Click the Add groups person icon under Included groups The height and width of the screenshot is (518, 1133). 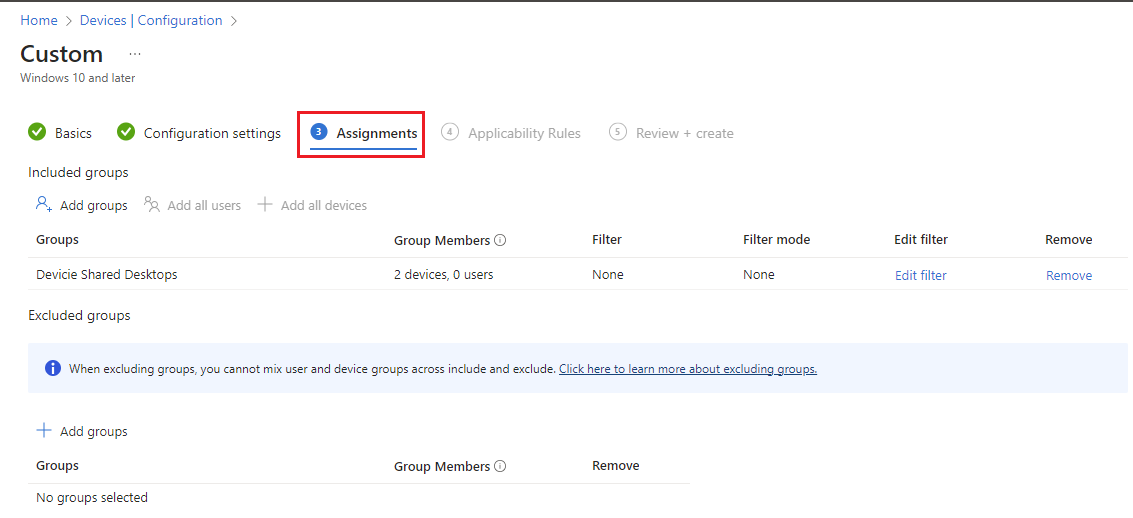(43, 204)
